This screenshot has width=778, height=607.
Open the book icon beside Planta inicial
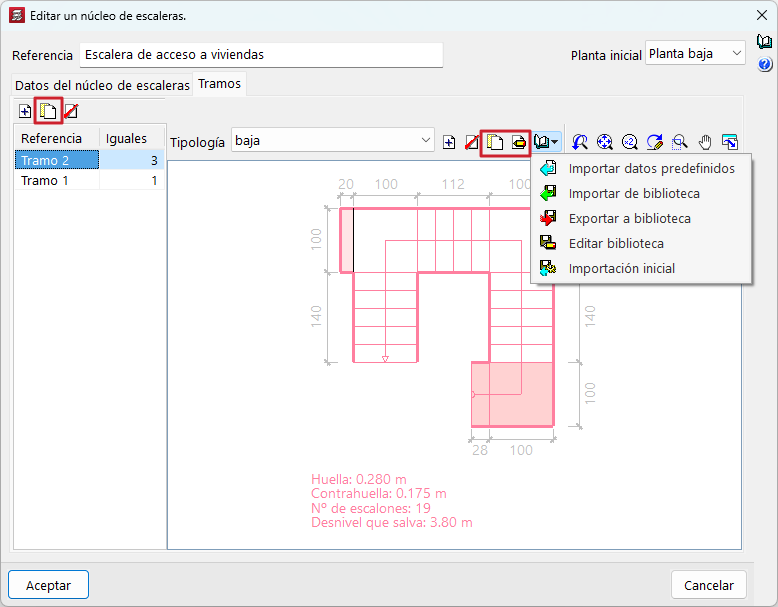(765, 42)
